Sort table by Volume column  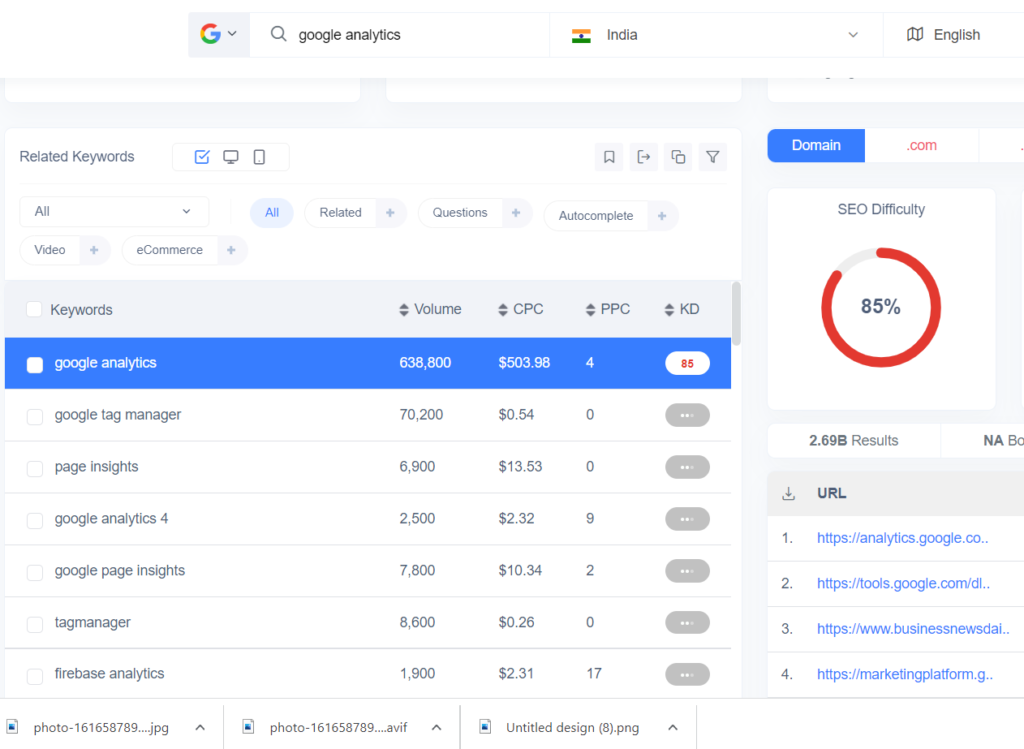click(430, 310)
